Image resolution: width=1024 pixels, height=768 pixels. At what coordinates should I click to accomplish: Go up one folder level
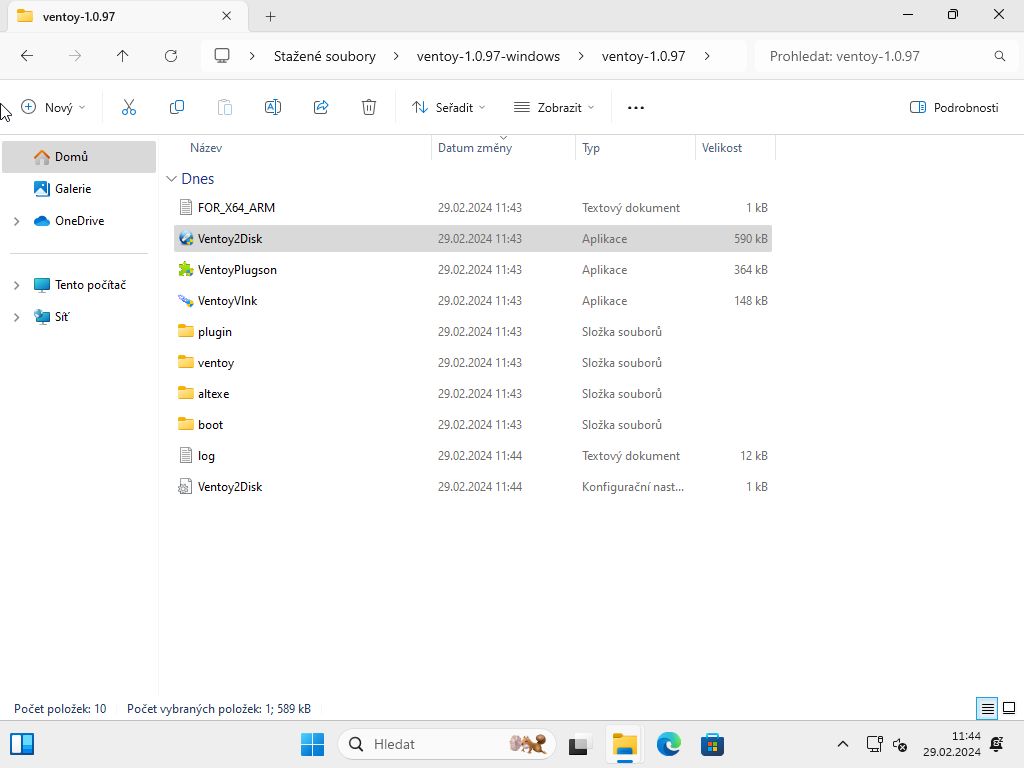point(123,56)
